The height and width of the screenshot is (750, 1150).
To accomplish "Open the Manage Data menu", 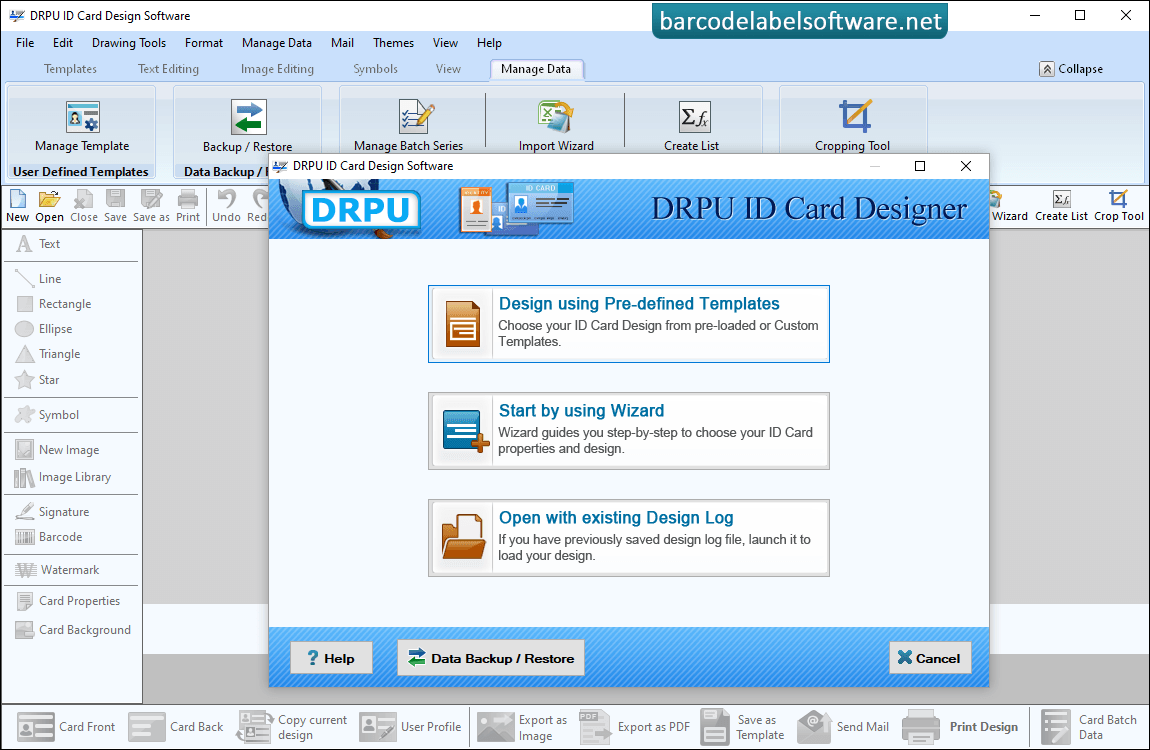I will point(276,43).
